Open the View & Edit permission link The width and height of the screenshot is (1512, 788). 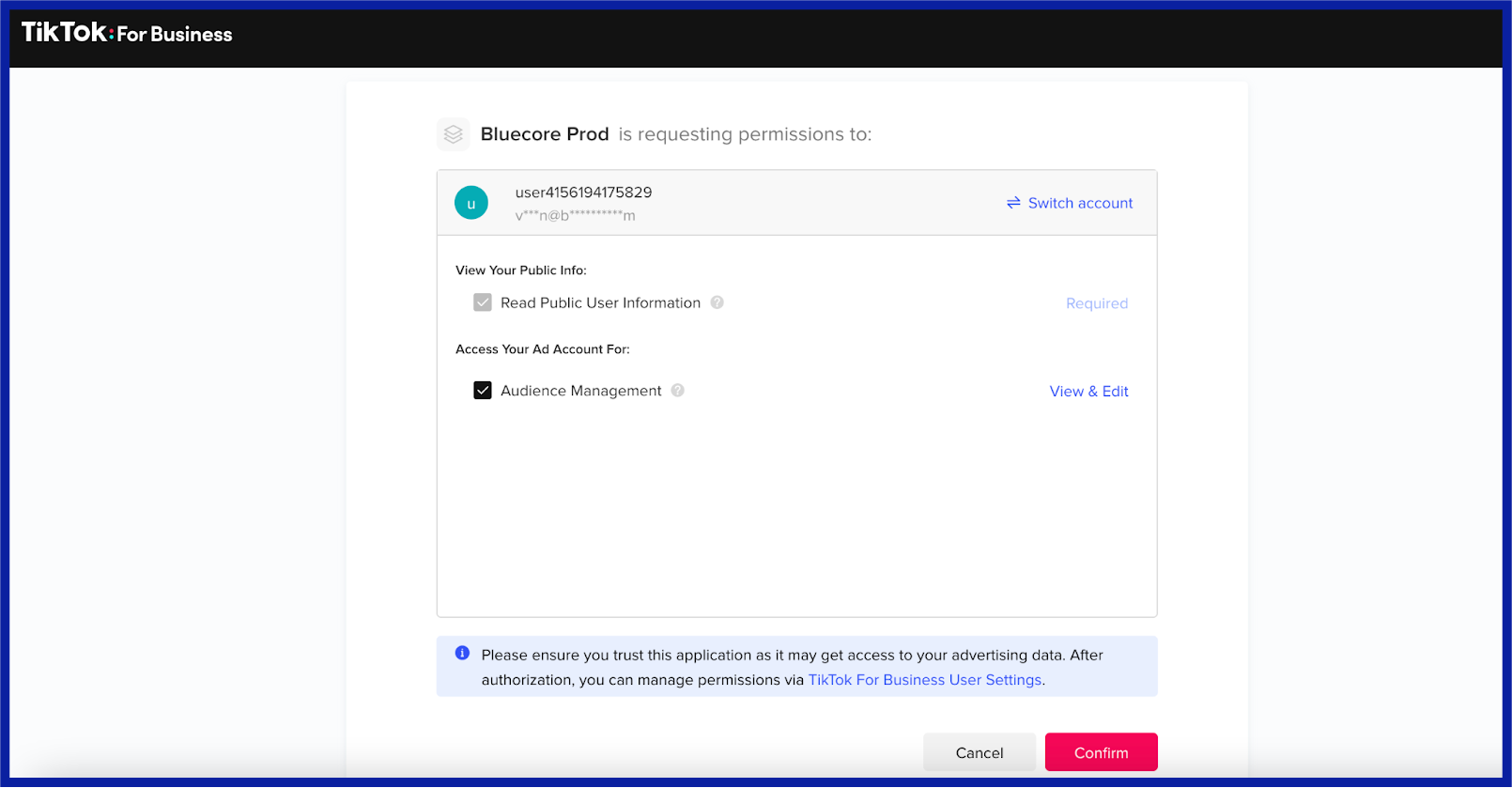pos(1089,392)
